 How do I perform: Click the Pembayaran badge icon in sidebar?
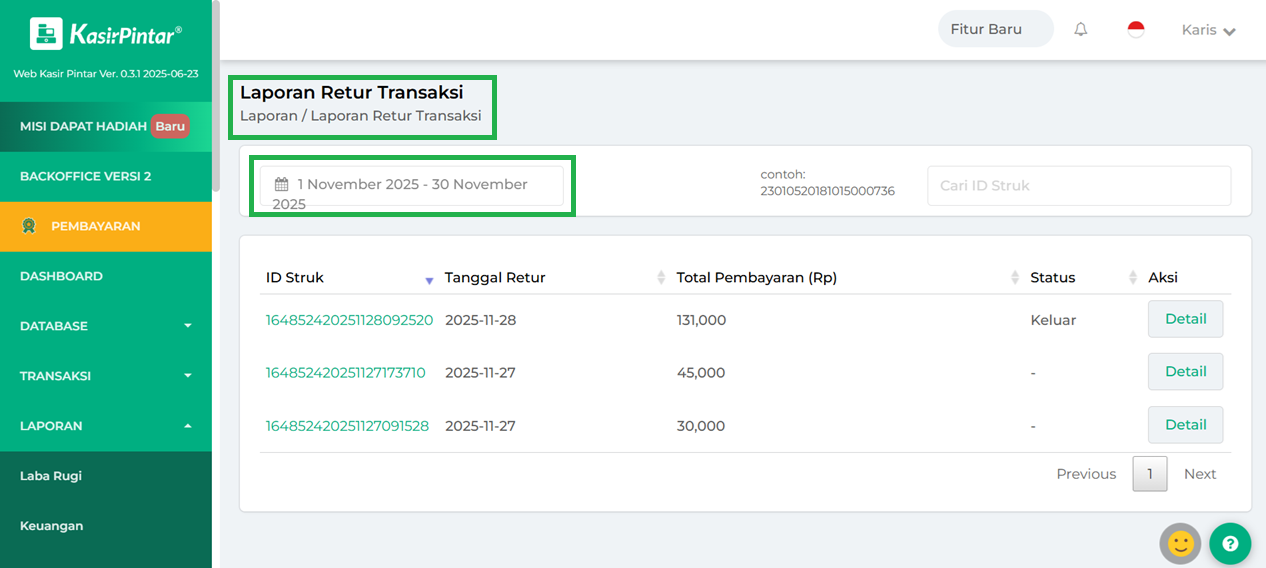[30, 226]
